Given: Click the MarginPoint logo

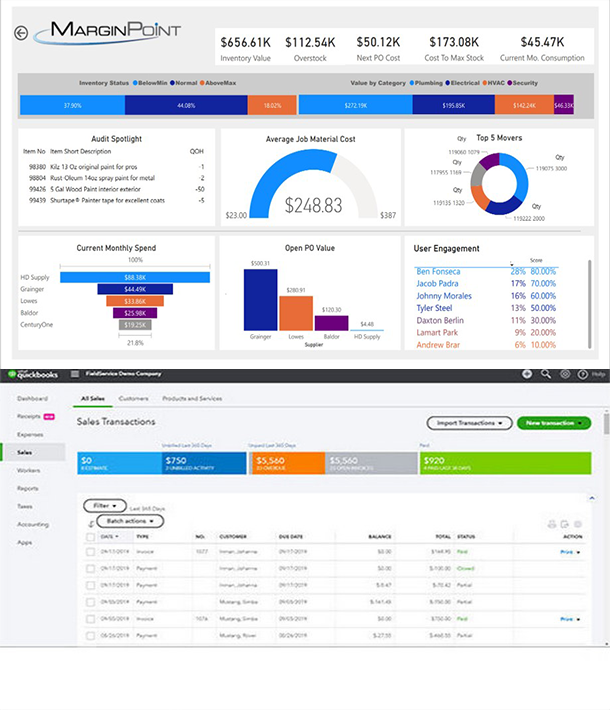Looking at the screenshot, I should (109, 32).
